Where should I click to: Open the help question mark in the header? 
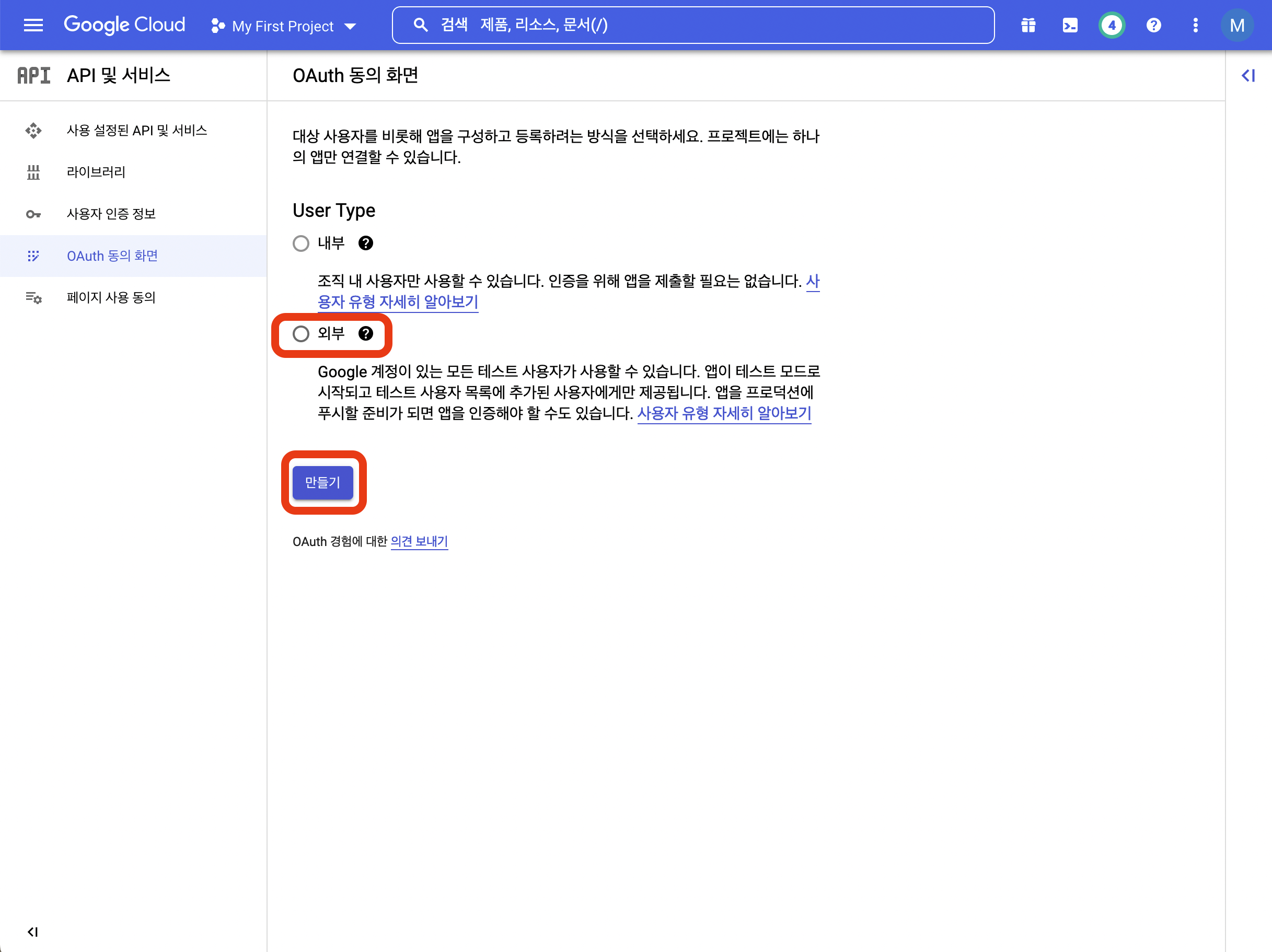pyautogui.click(x=1153, y=25)
